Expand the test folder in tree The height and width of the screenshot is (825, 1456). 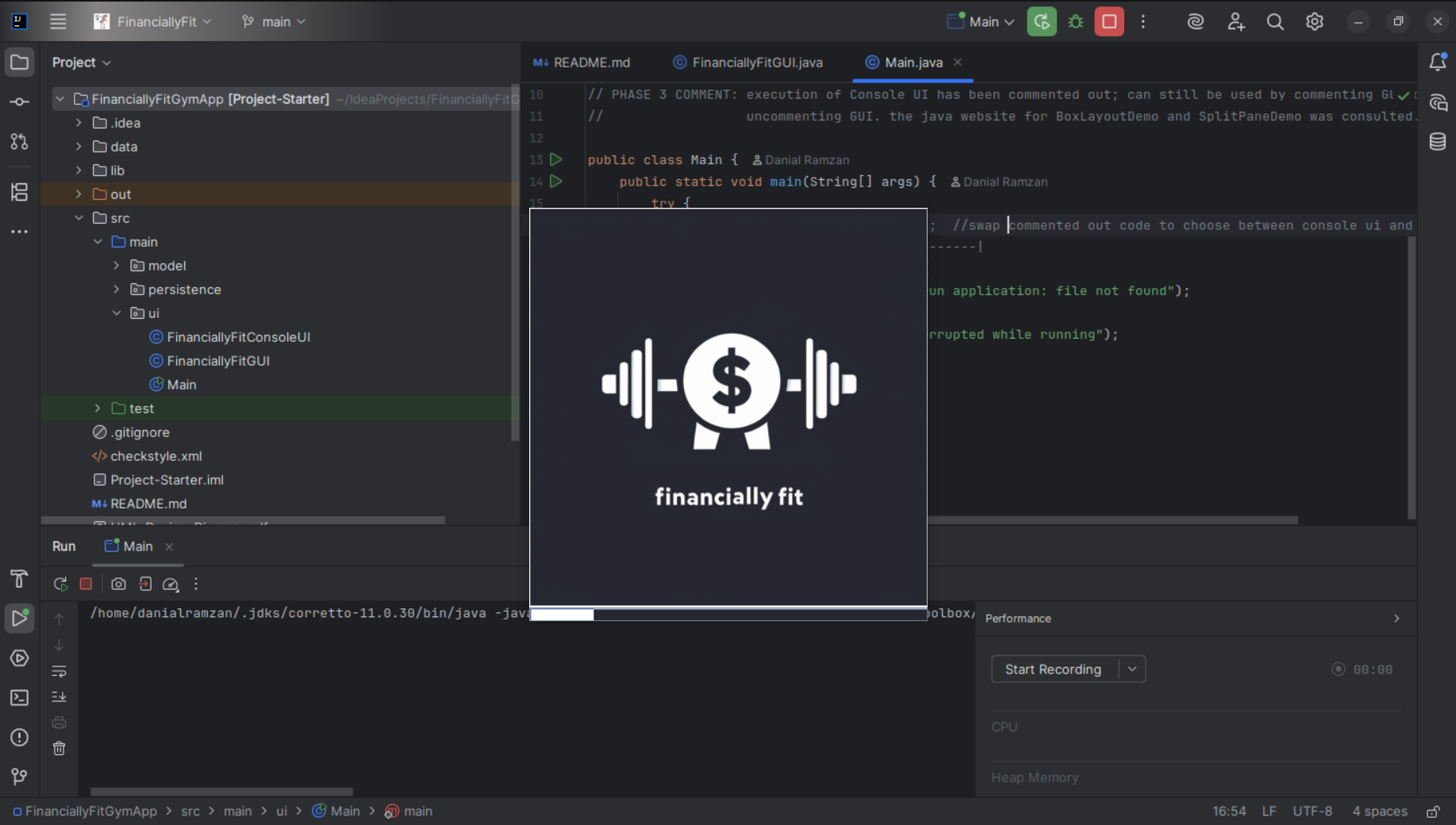click(98, 409)
